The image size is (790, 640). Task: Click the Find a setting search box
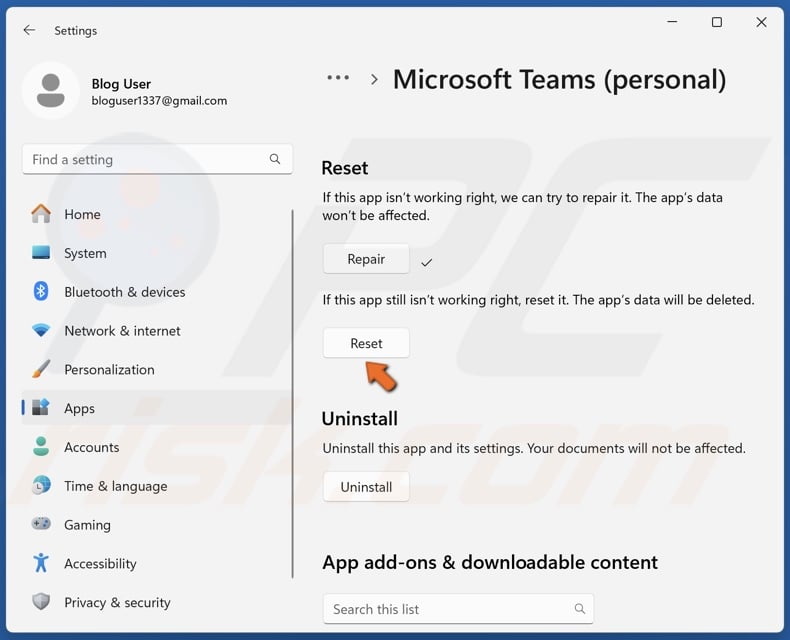click(150, 160)
